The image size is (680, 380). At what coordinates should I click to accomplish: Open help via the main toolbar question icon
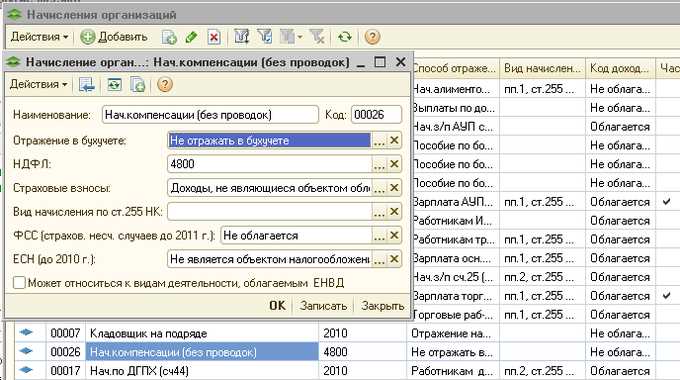372,37
